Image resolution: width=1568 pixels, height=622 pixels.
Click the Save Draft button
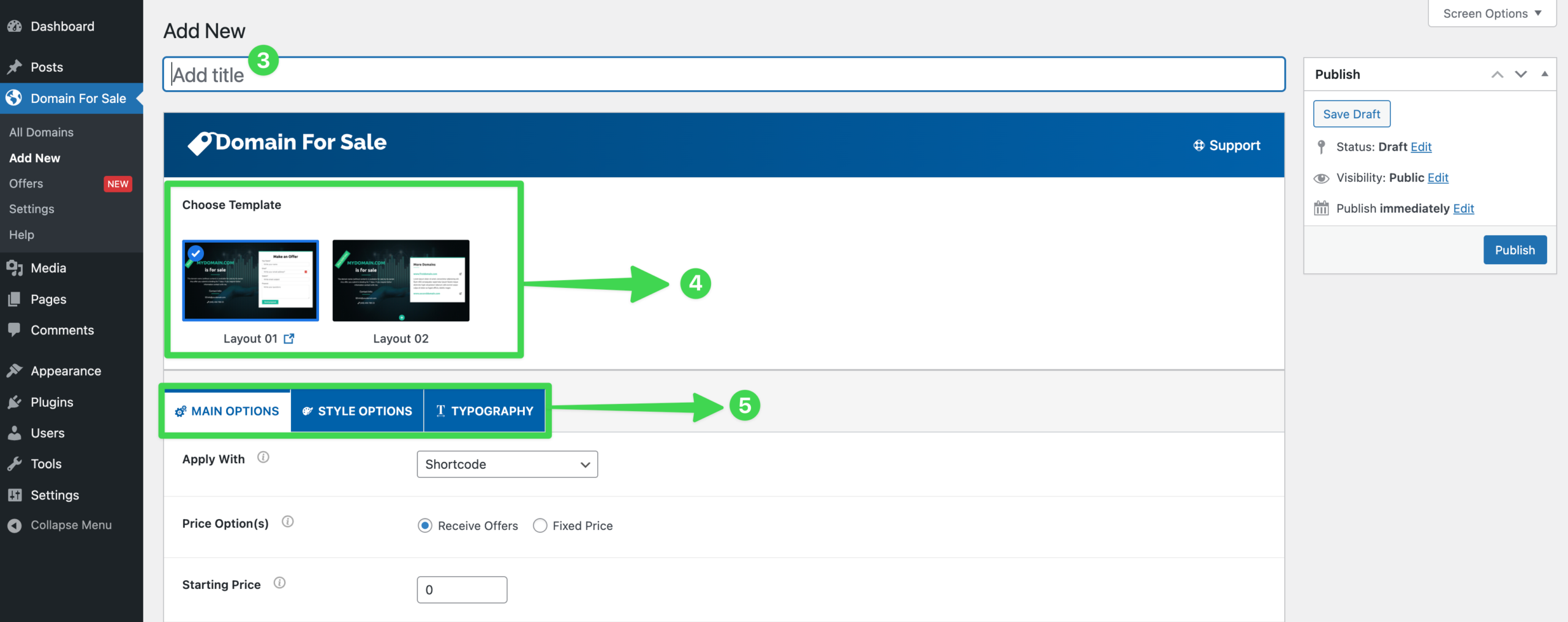1352,114
